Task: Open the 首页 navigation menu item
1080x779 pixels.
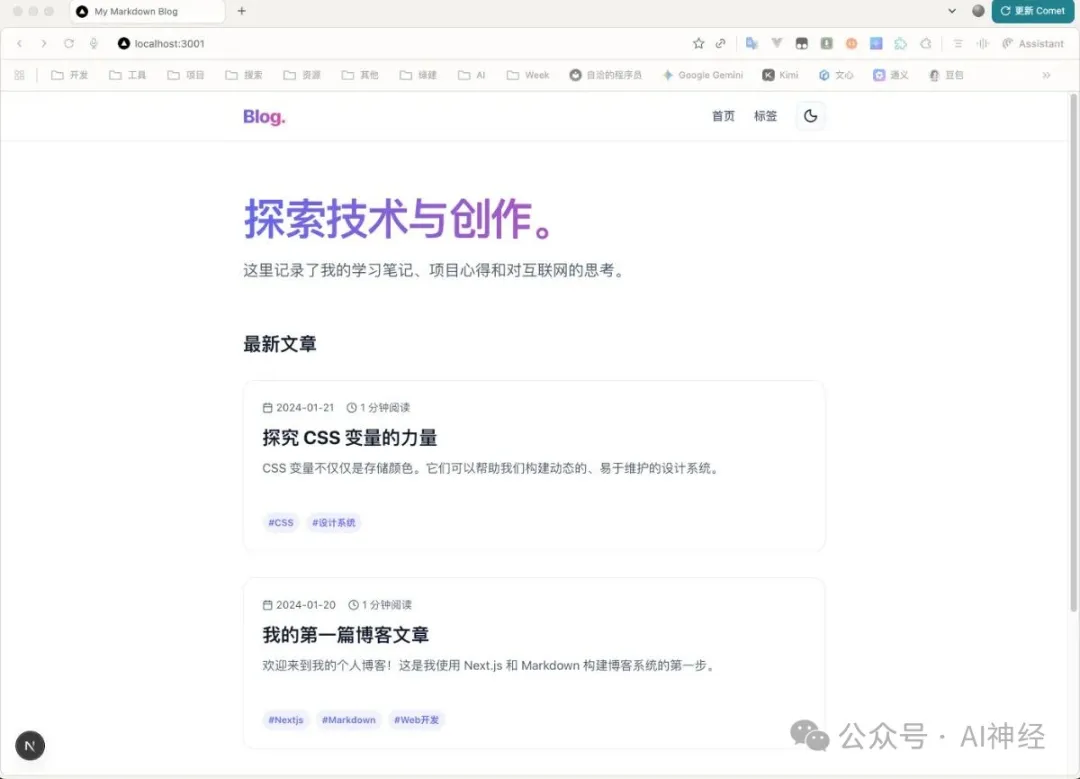Action: [x=722, y=116]
